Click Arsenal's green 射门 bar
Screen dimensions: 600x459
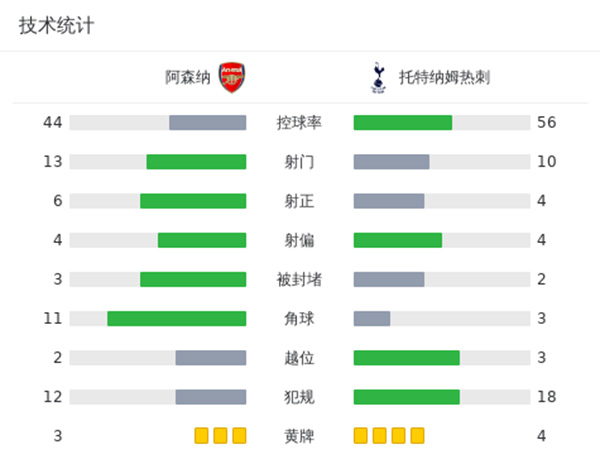[x=196, y=161]
